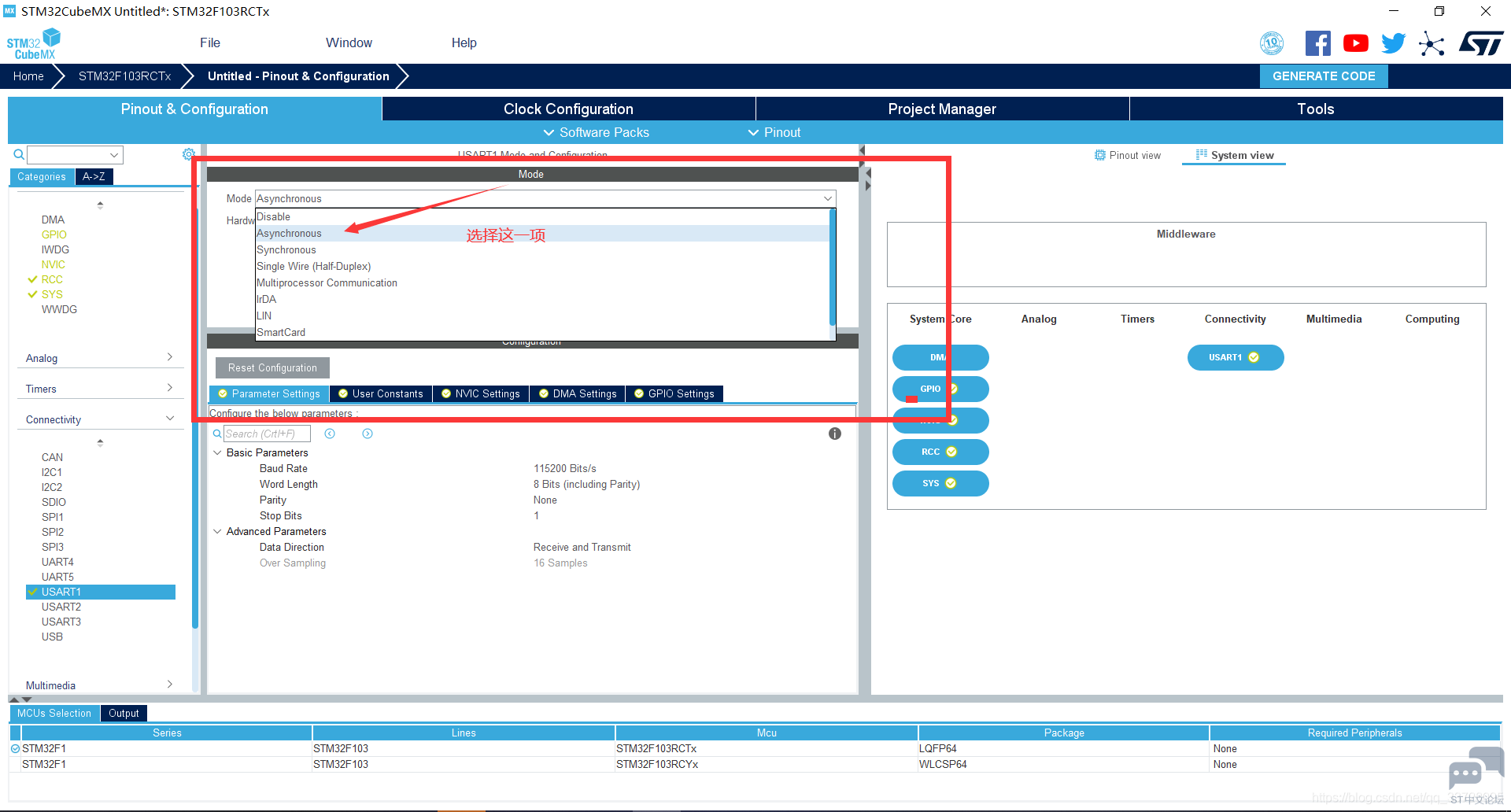Viewport: 1511px width, 812px height.
Task: Expand the Multimedia category
Action: point(99,685)
